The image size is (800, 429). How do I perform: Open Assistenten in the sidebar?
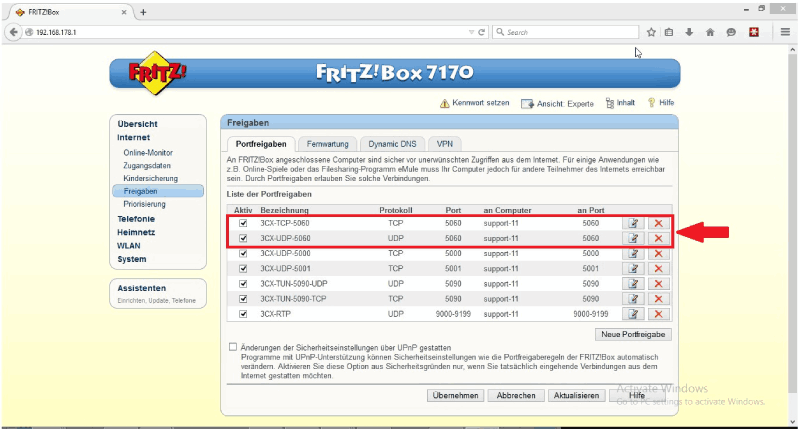(141, 288)
